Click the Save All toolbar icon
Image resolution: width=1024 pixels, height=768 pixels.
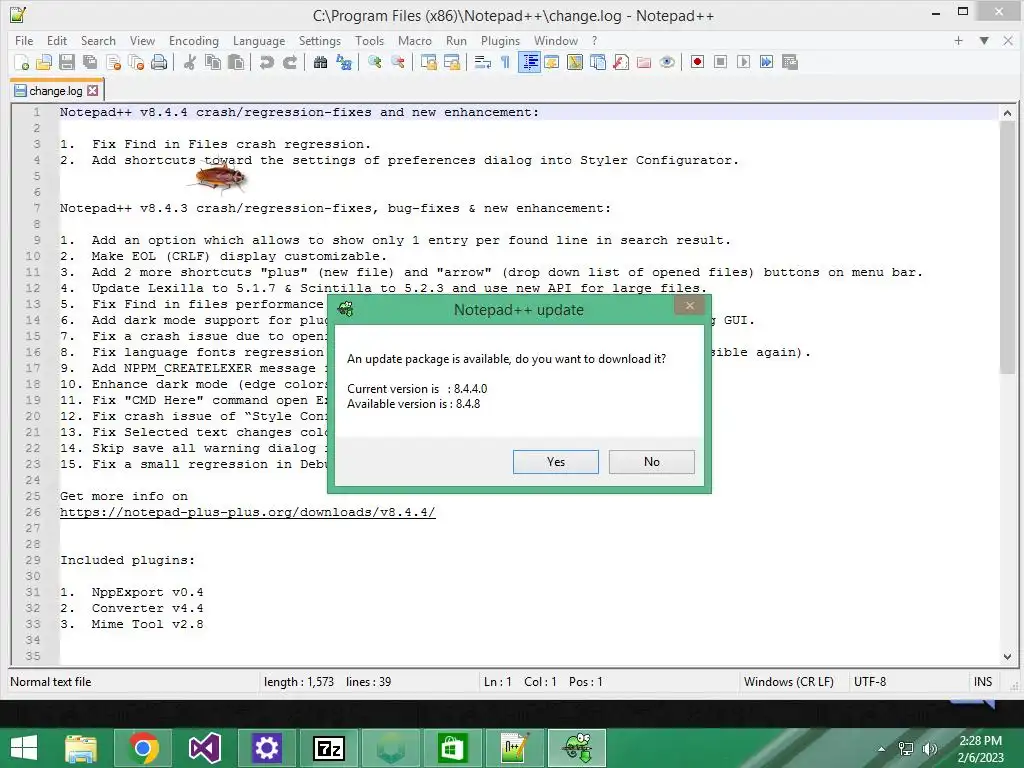pos(90,62)
